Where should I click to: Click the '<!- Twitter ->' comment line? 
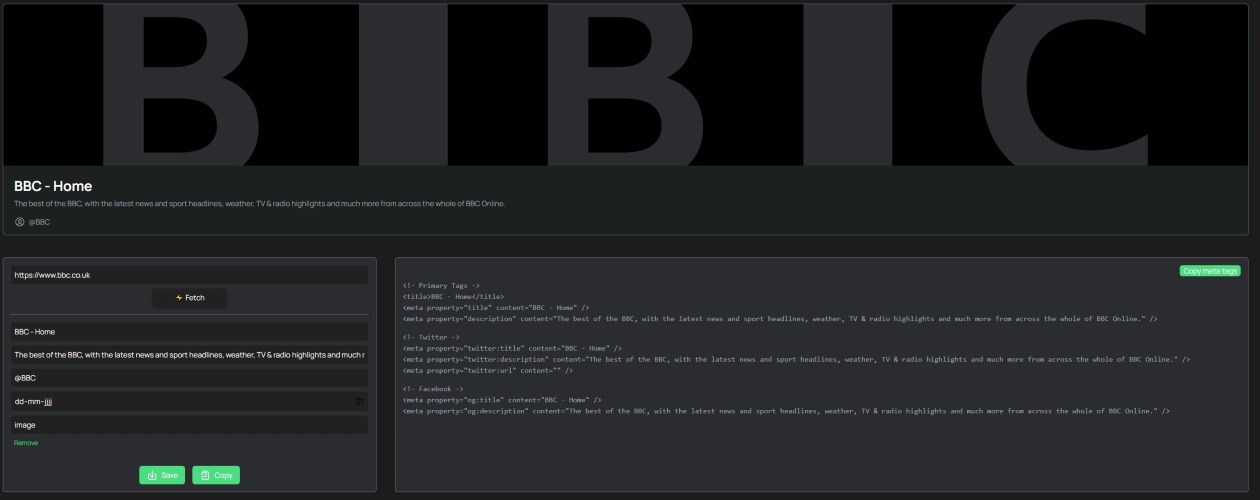tap(431, 338)
